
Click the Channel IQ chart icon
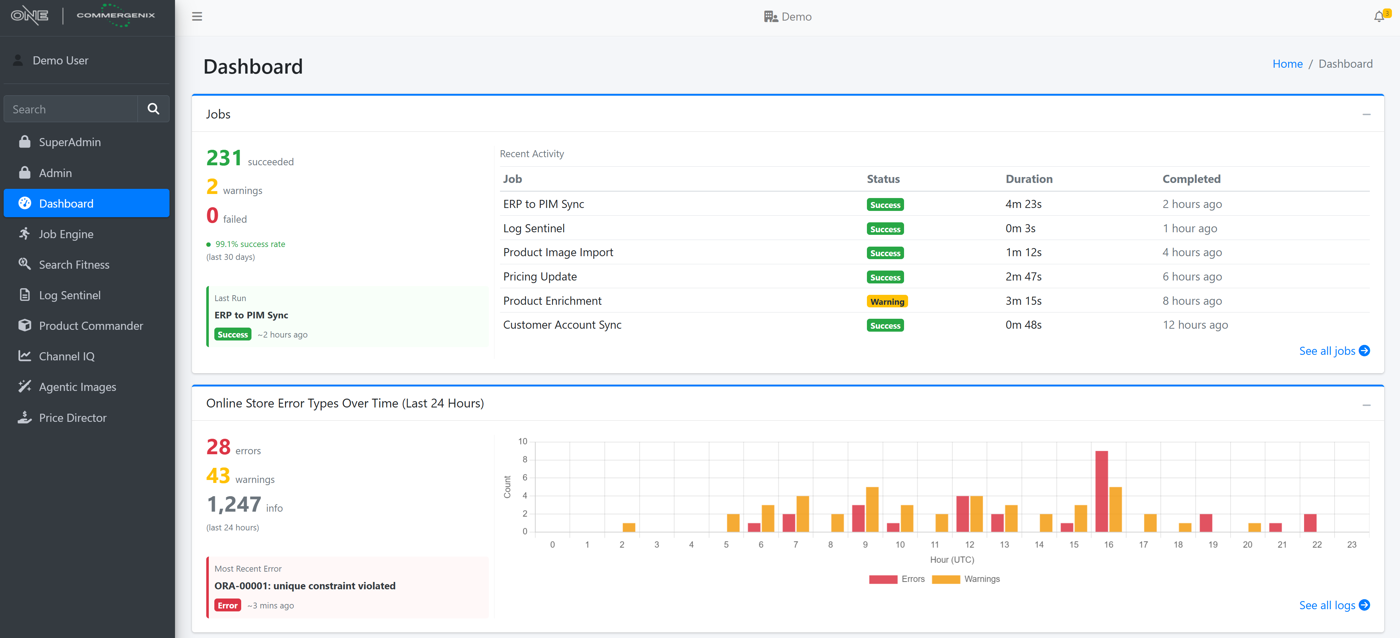[x=25, y=356]
